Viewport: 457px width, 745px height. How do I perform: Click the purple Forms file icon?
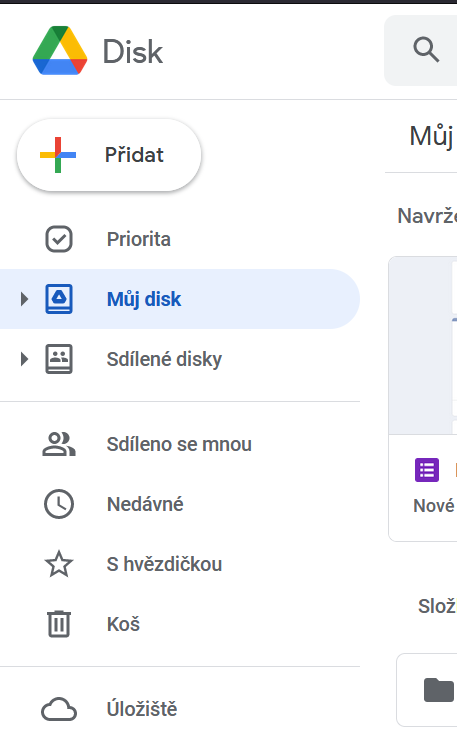click(x=427, y=470)
